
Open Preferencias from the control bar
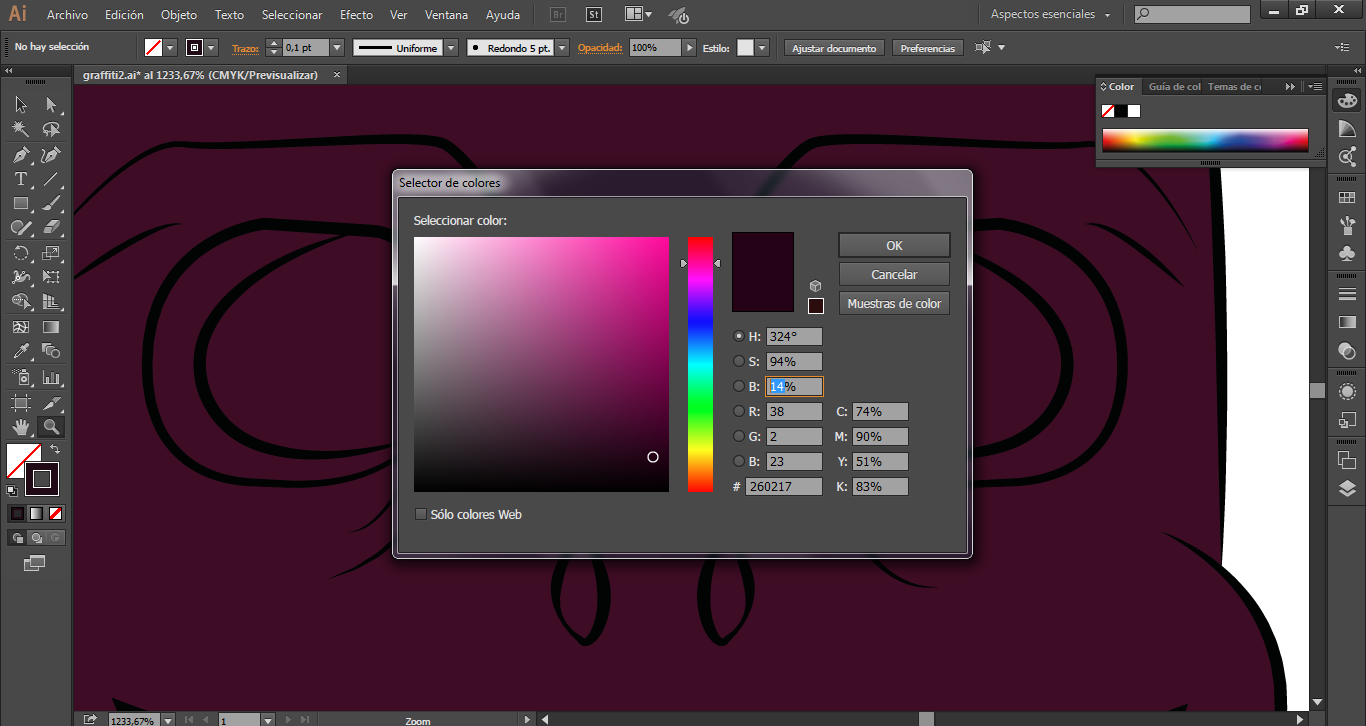pos(927,48)
